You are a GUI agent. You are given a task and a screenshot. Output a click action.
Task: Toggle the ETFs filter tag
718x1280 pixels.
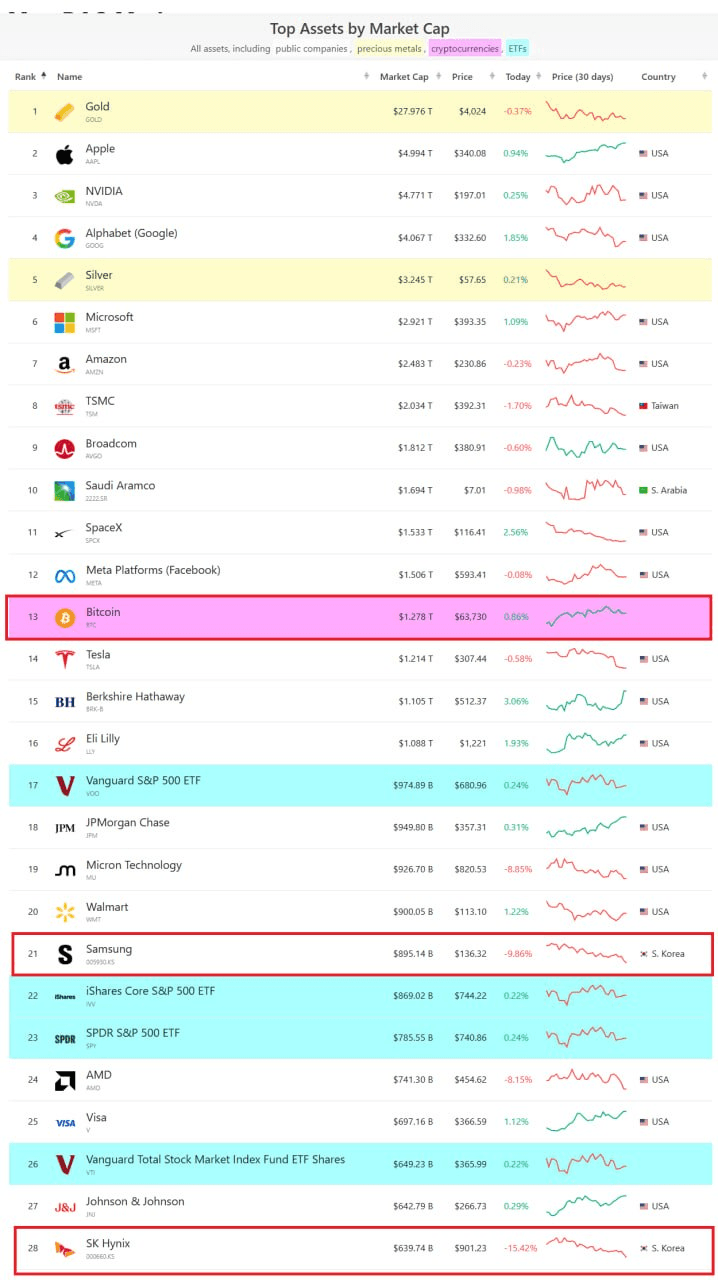(x=517, y=48)
